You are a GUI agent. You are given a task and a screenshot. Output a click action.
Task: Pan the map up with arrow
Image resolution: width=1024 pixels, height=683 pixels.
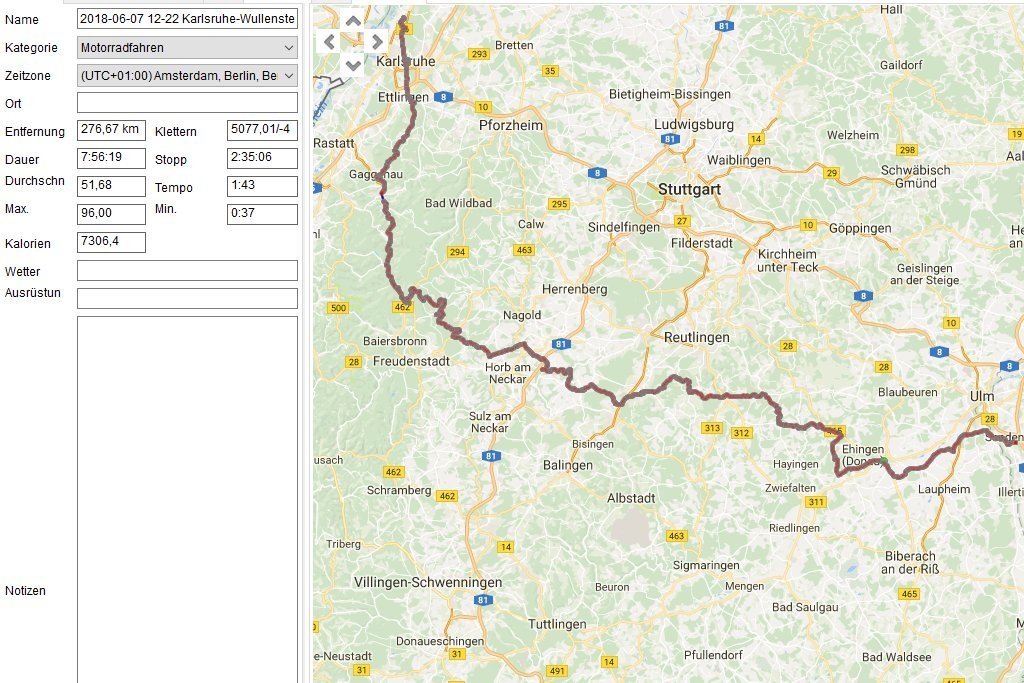click(353, 20)
